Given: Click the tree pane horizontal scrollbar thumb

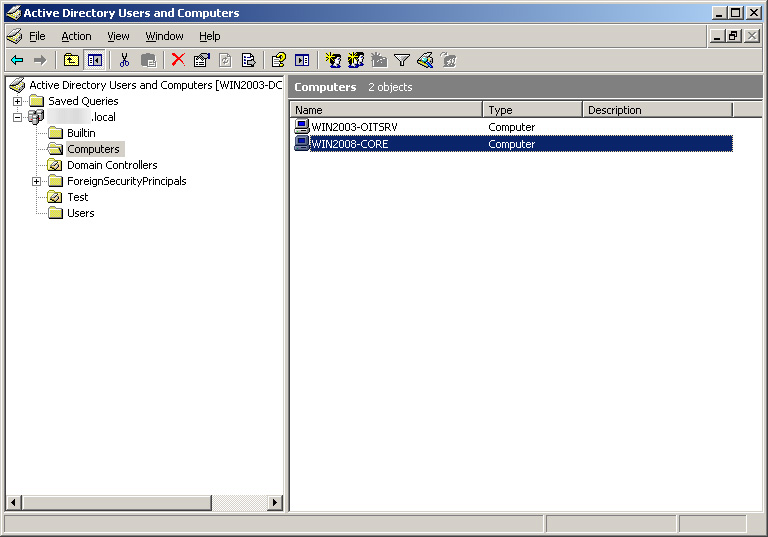Looking at the screenshot, I should [117, 502].
